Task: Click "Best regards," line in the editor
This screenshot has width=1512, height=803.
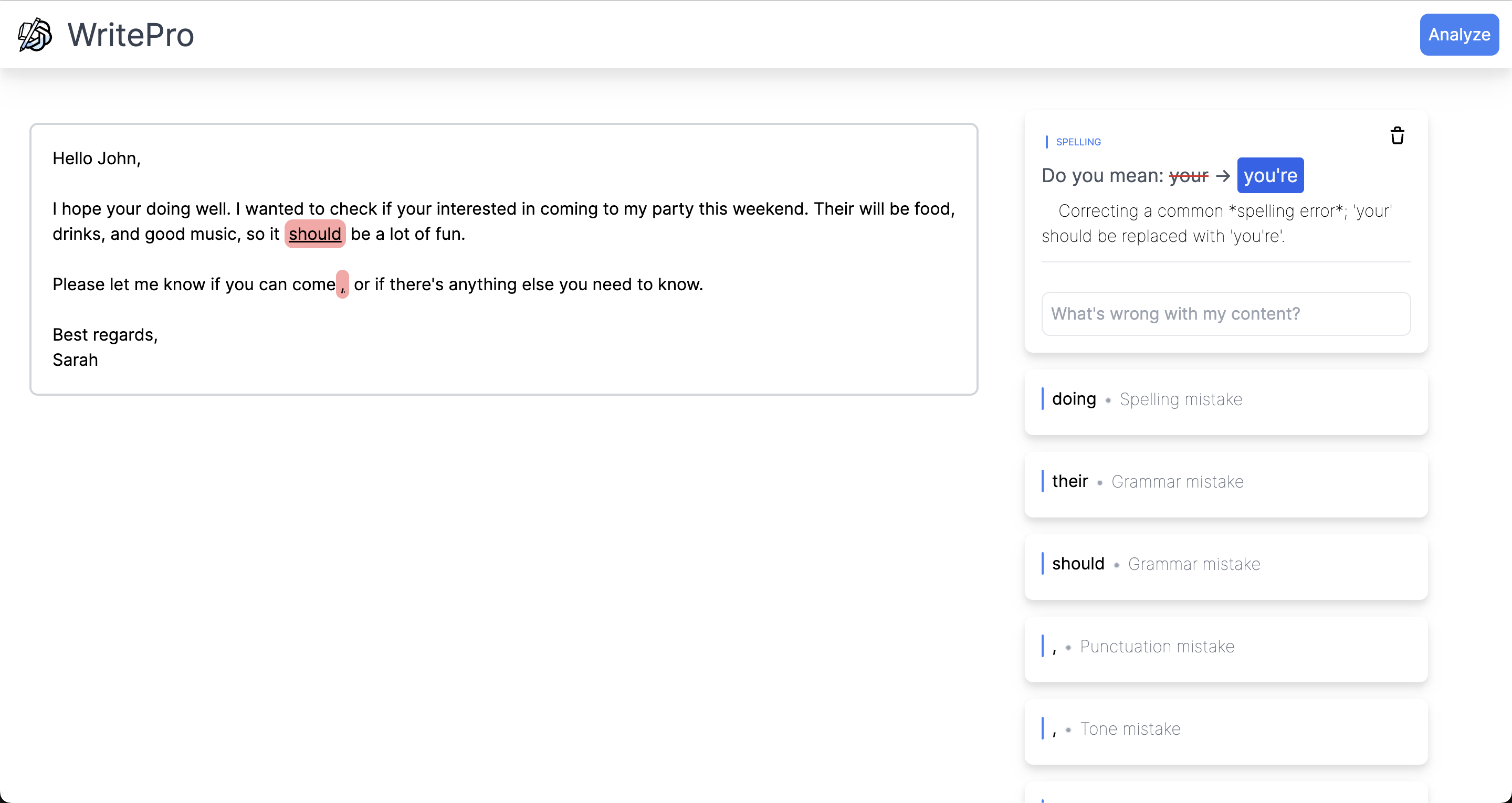Action: (x=105, y=335)
